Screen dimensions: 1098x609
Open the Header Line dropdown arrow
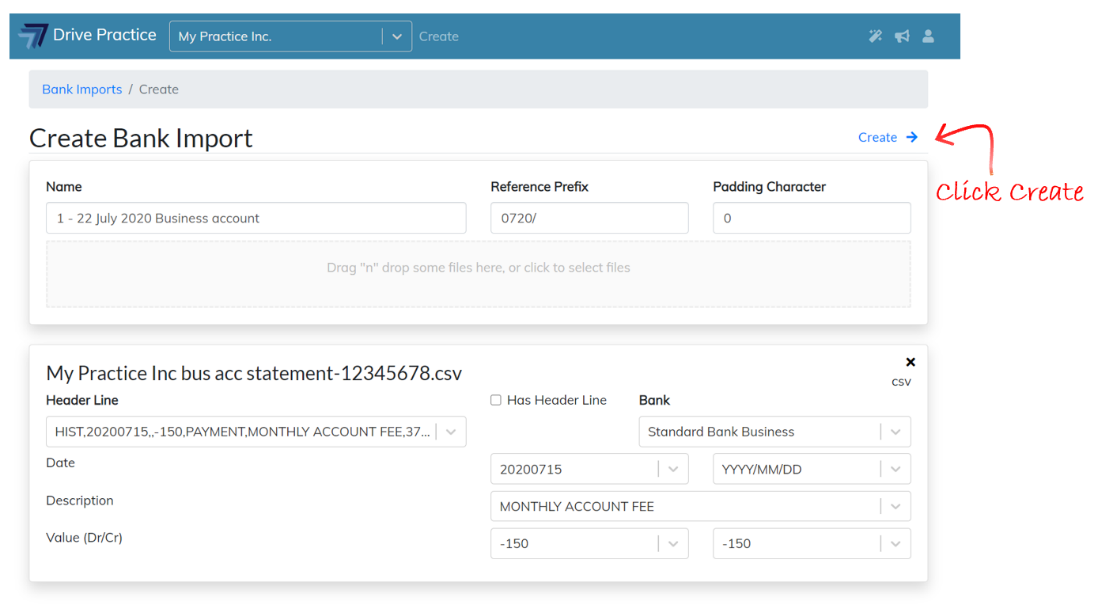coord(451,432)
